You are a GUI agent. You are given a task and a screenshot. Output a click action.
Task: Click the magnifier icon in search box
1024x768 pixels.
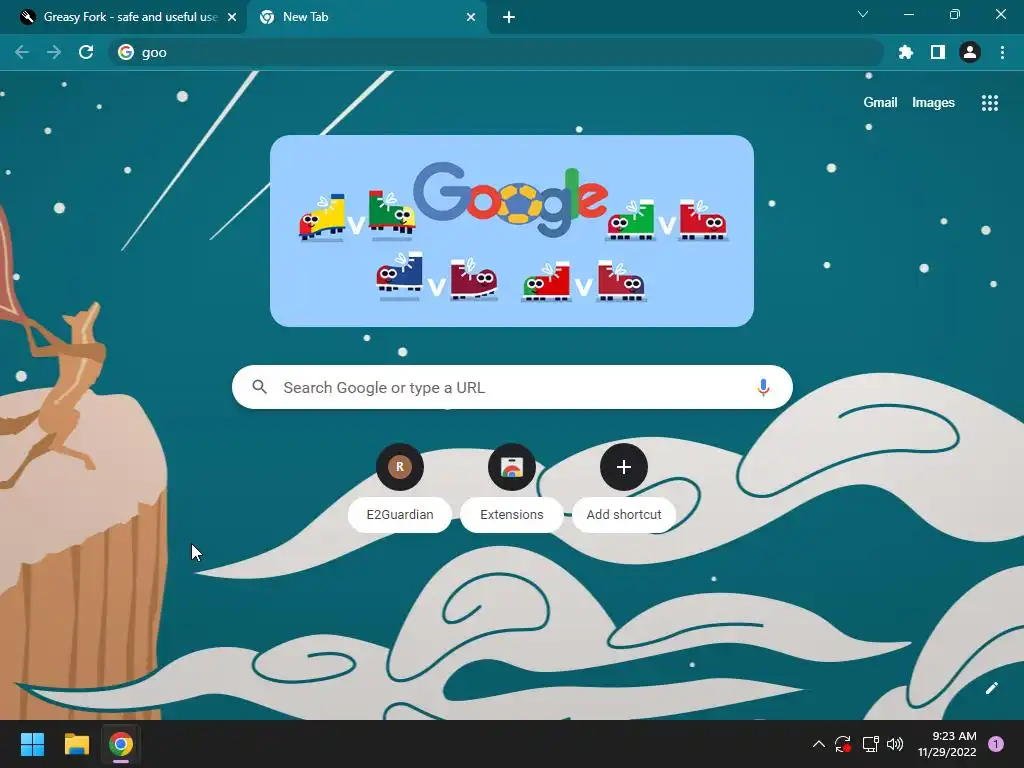[x=259, y=387]
